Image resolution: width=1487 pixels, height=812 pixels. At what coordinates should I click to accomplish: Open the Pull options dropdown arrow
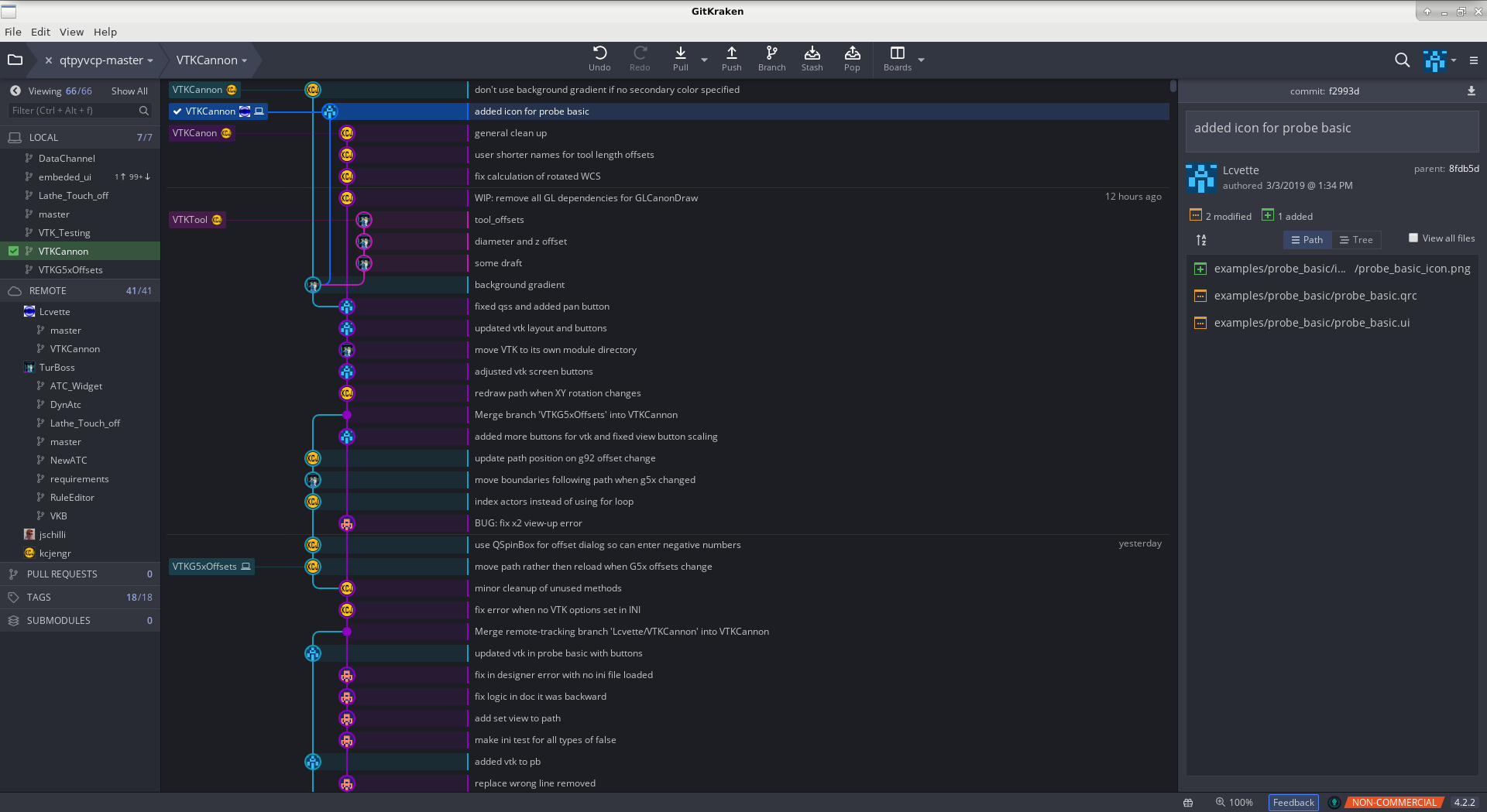(704, 60)
